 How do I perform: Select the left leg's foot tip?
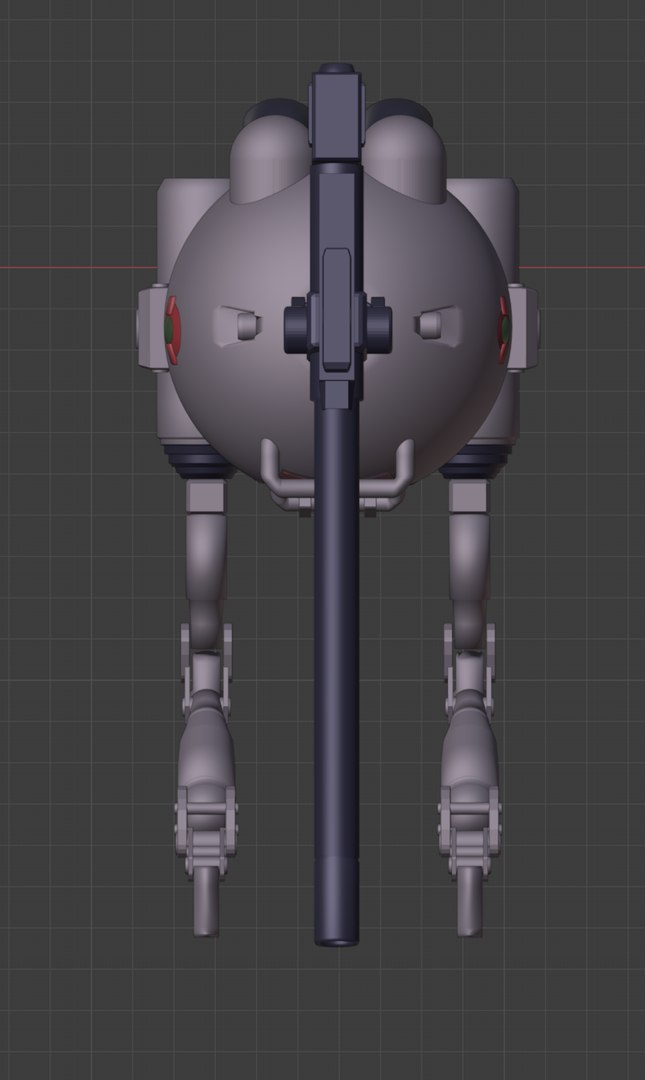(x=206, y=901)
